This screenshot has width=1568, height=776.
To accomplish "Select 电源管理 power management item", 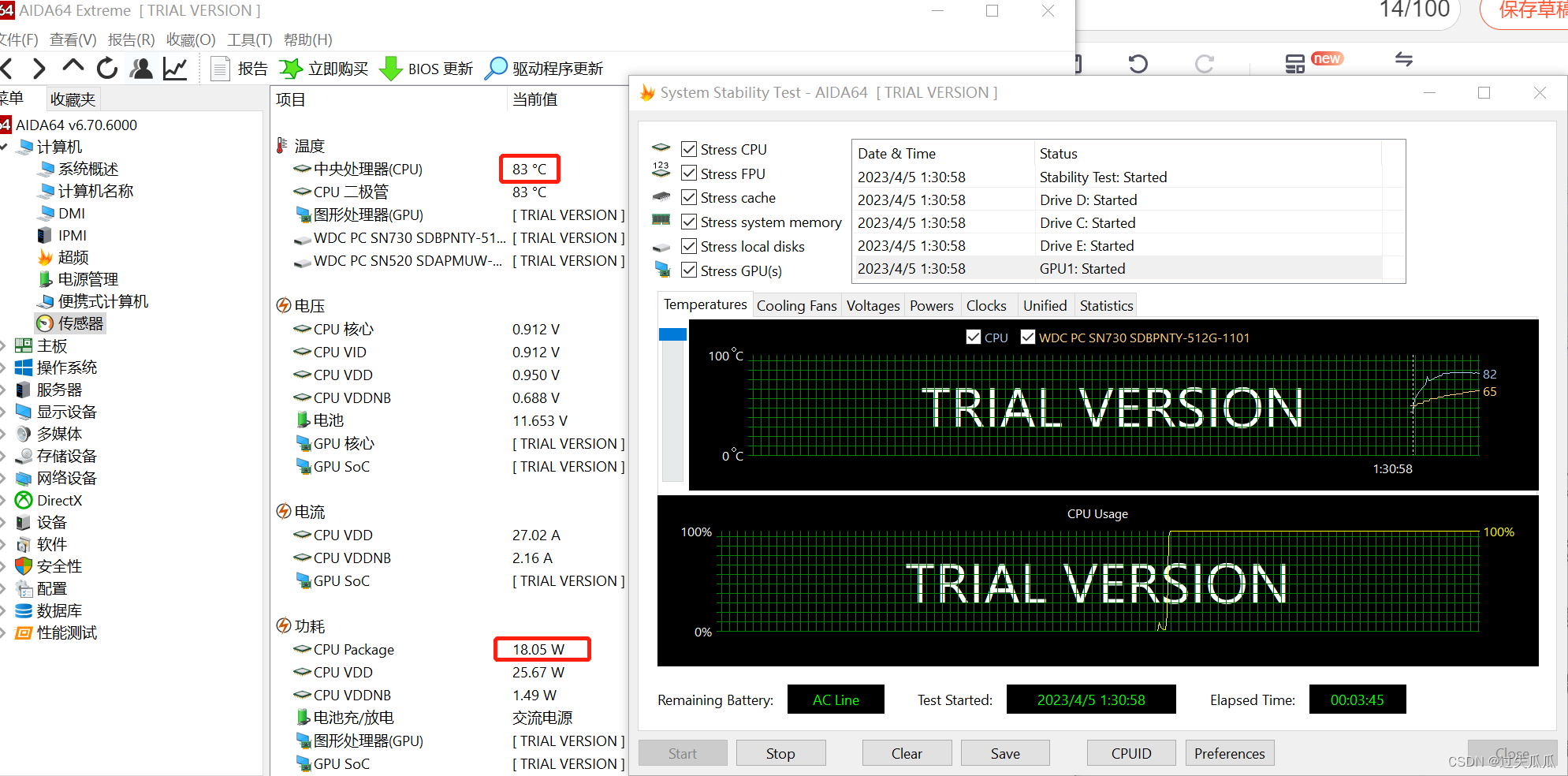I will pyautogui.click(x=78, y=279).
